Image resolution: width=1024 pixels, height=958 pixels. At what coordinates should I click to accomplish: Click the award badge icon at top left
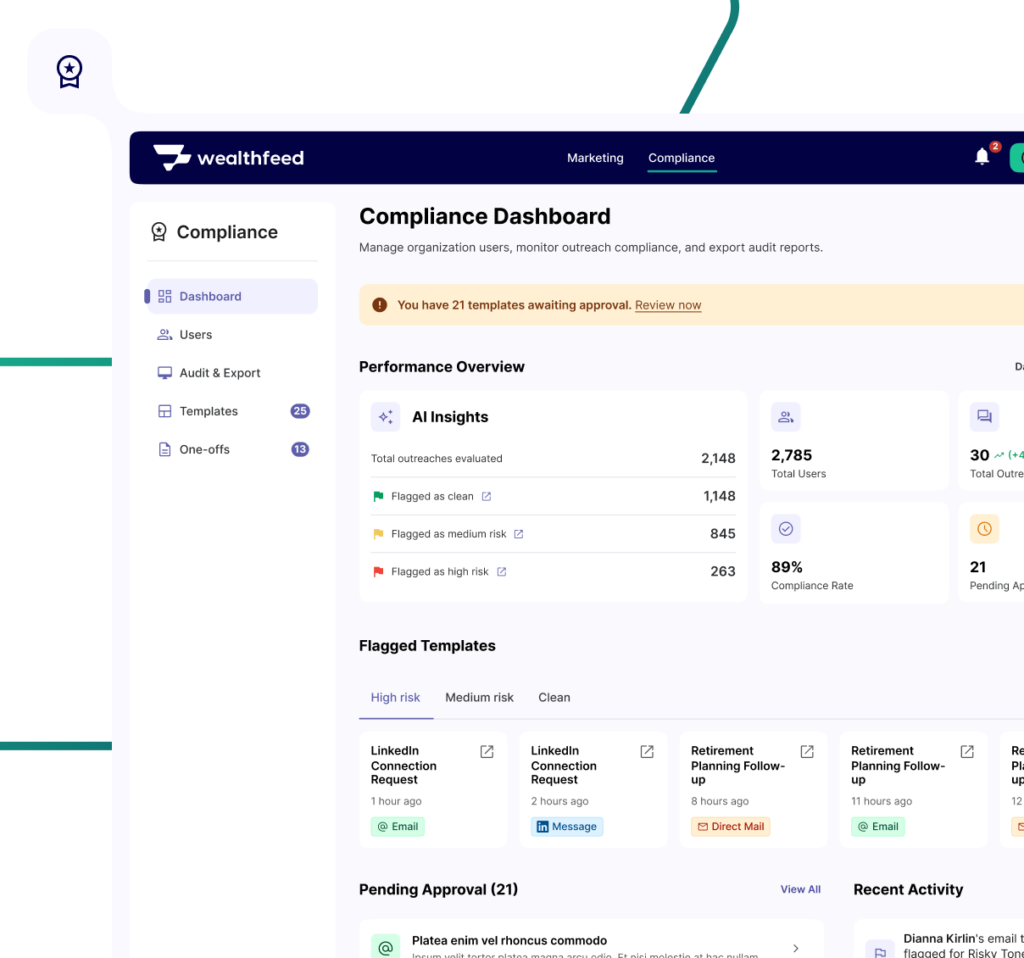tap(69, 71)
